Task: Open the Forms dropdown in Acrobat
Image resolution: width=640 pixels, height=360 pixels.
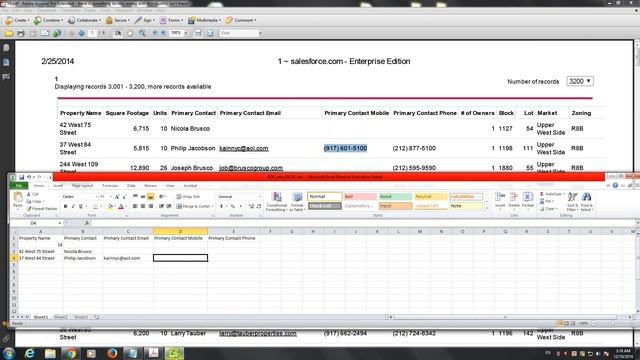Action: point(171,20)
